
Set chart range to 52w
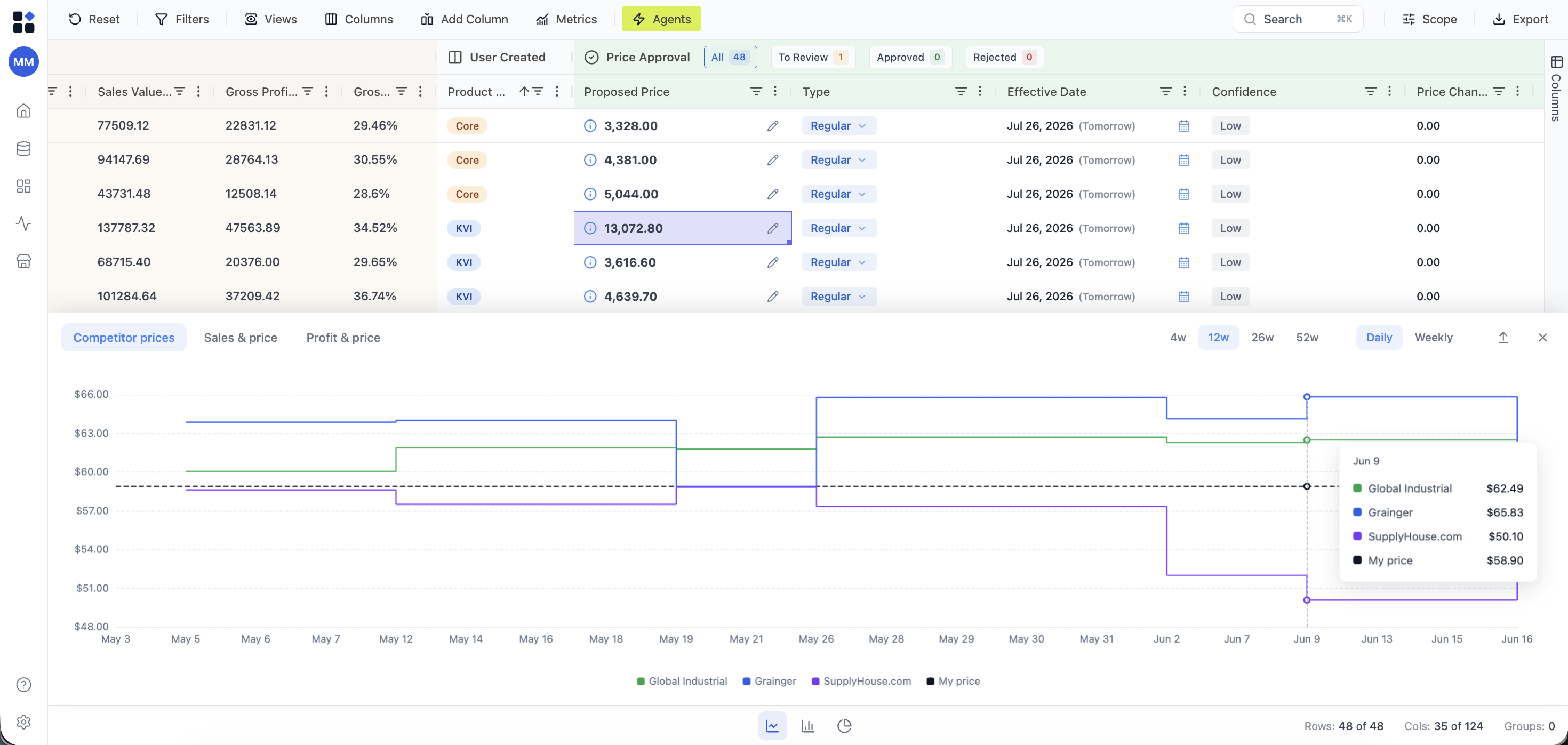tap(1307, 337)
